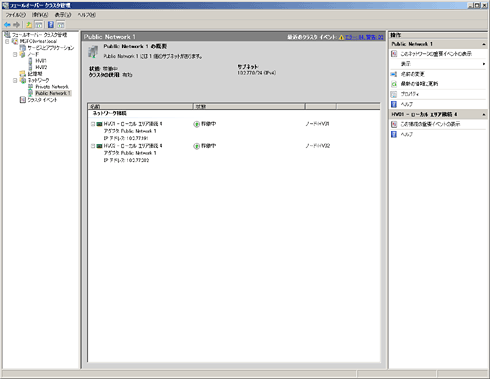The width and height of the screenshot is (490, 379).
Task: Open the View submenu arrow in Actions pane
Action: [x=484, y=64]
